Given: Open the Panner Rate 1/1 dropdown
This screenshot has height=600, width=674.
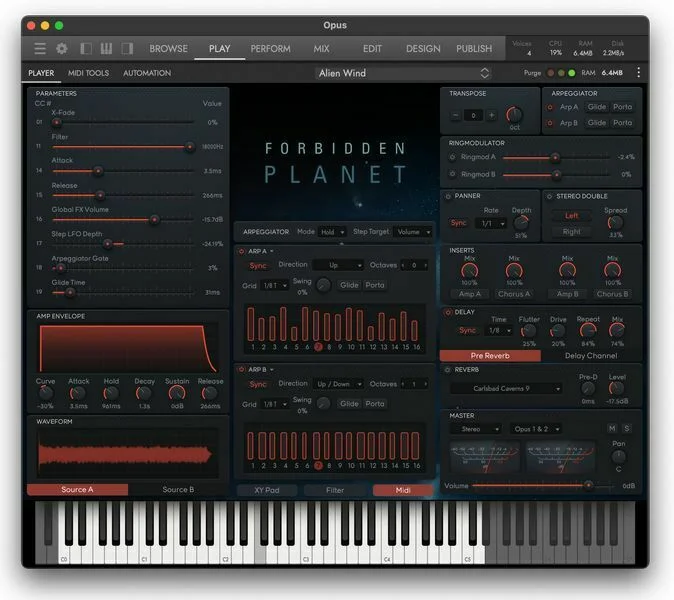Looking at the screenshot, I should pyautogui.click(x=491, y=223).
